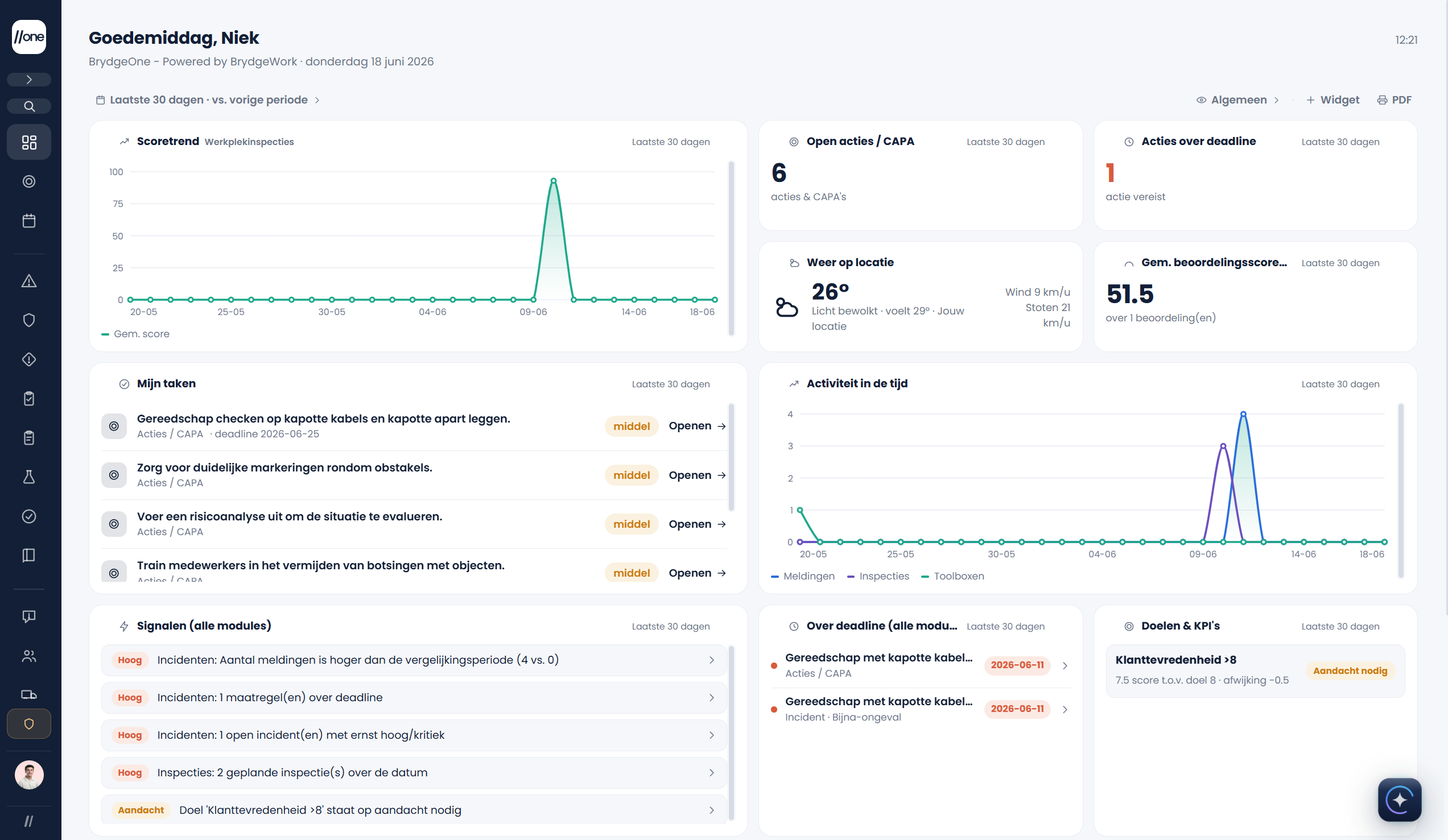
Task: Click the Mijn taken list scrollbar
Action: click(731, 457)
